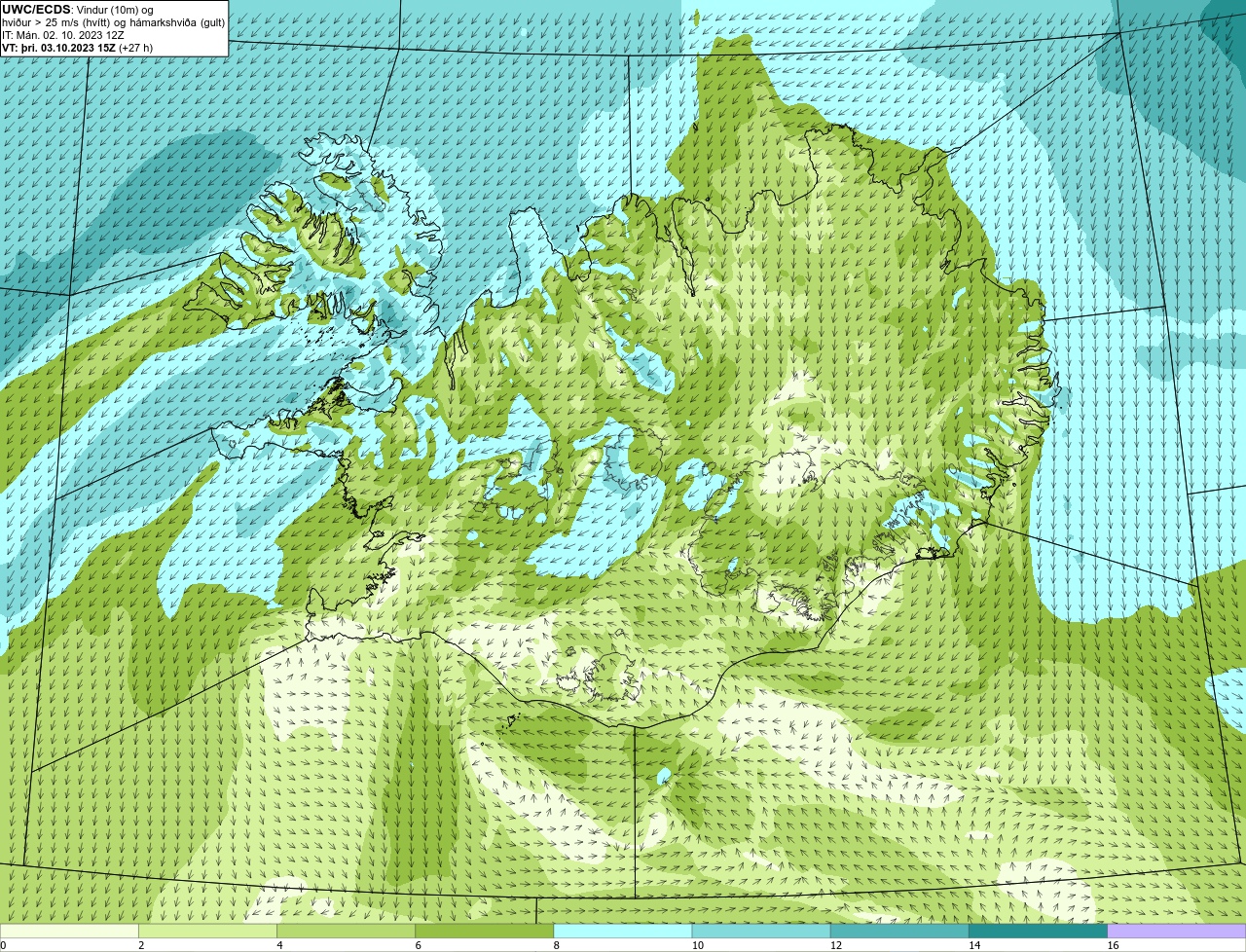Click the 'VT: Þri. 03.10.2023 15Z (+27 h)' line

click(x=77, y=48)
